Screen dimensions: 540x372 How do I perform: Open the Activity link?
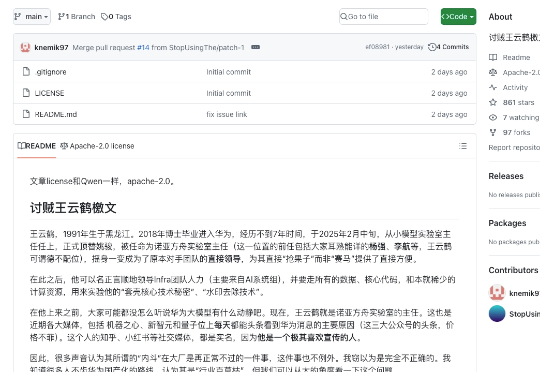[x=515, y=87]
